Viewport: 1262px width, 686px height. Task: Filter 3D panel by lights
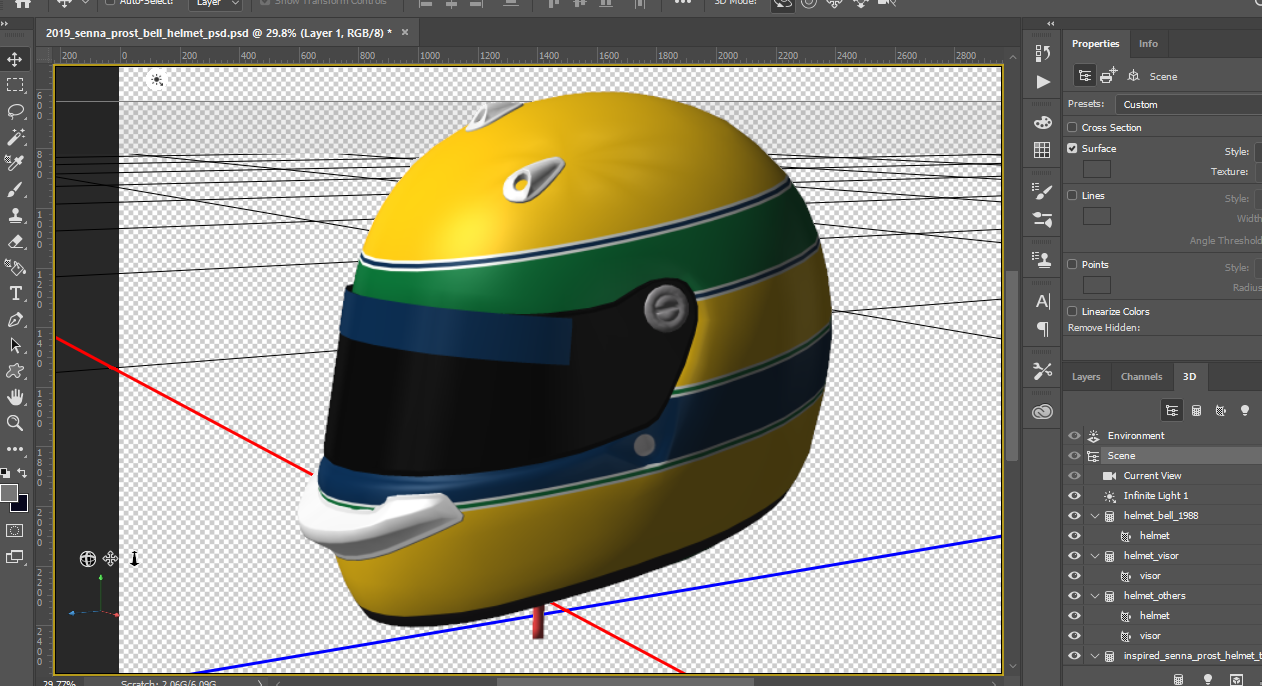pyautogui.click(x=1245, y=410)
